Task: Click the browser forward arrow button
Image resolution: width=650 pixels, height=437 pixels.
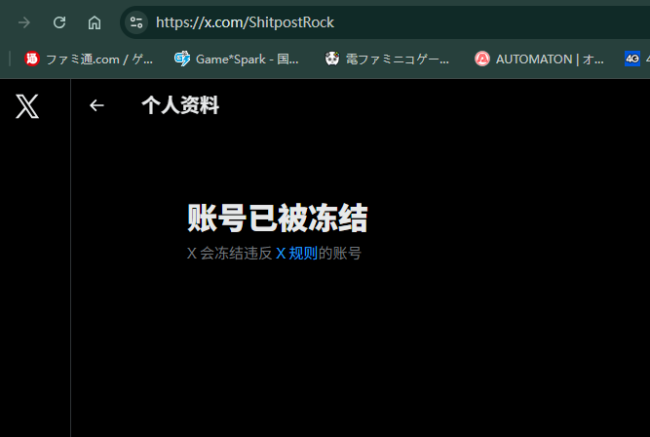Action: click(x=24, y=22)
